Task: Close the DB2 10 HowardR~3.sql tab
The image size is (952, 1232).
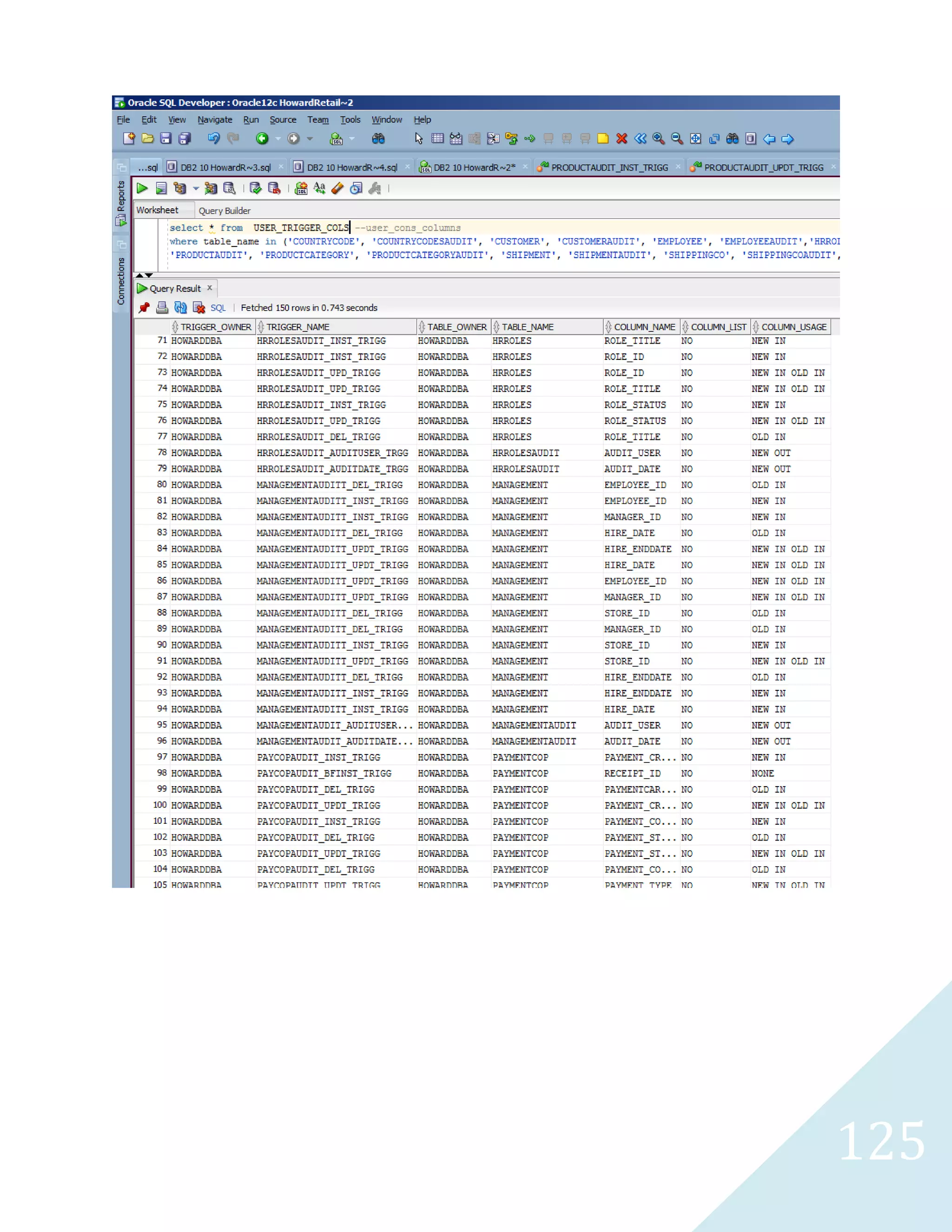Action: 280,166
